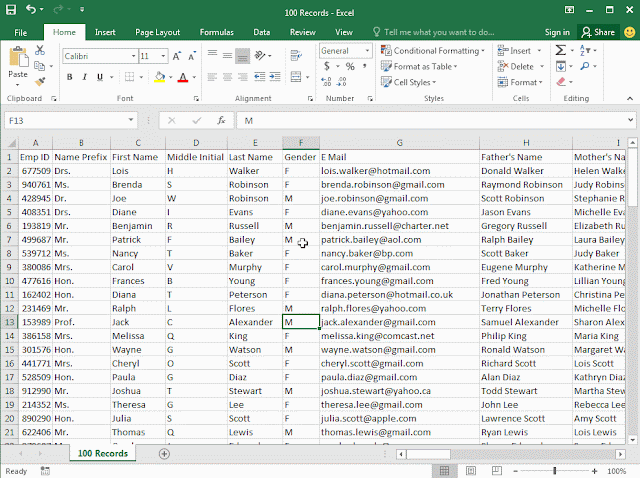Click Increase Decimal icon
This screenshot has height=478, width=640.
(326, 82)
